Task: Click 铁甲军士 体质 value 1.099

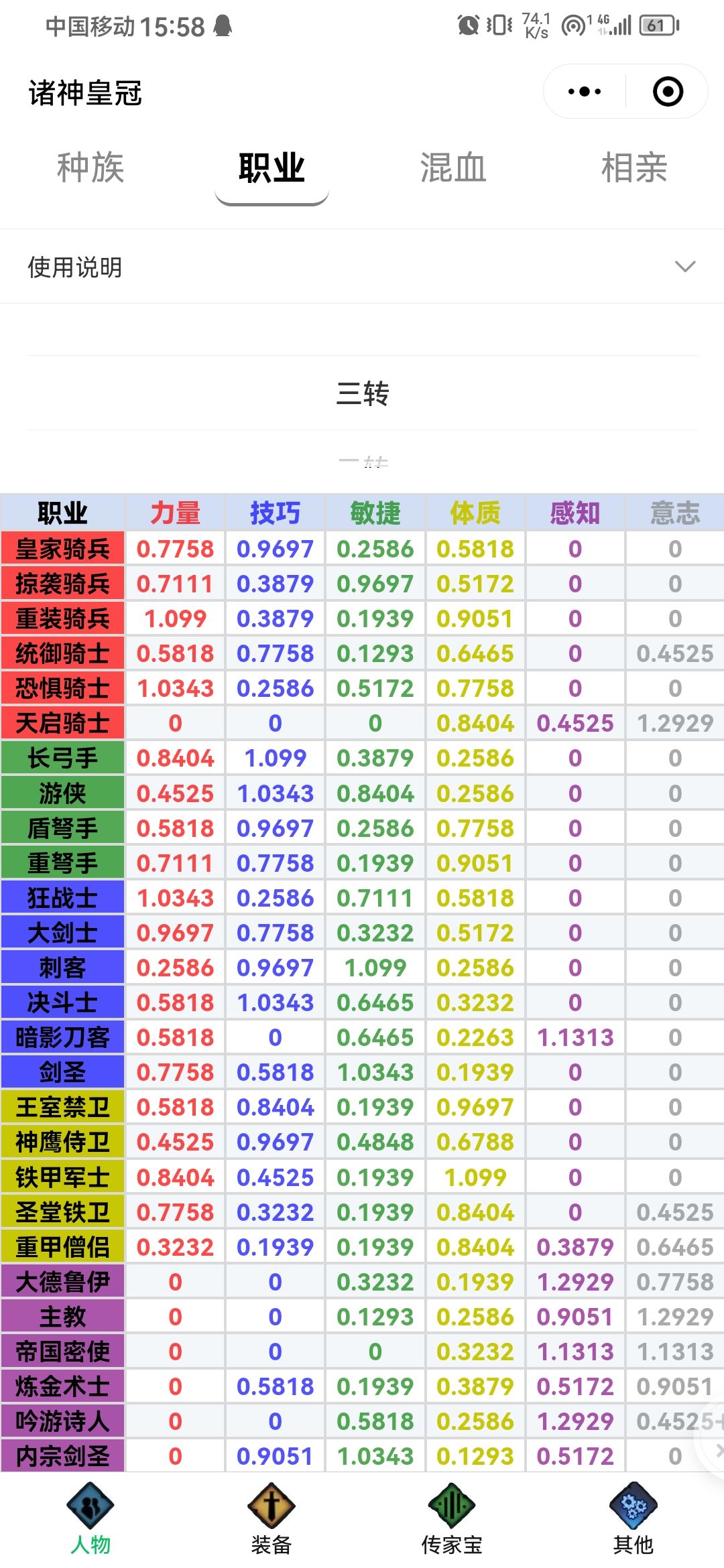Action: tap(475, 1177)
